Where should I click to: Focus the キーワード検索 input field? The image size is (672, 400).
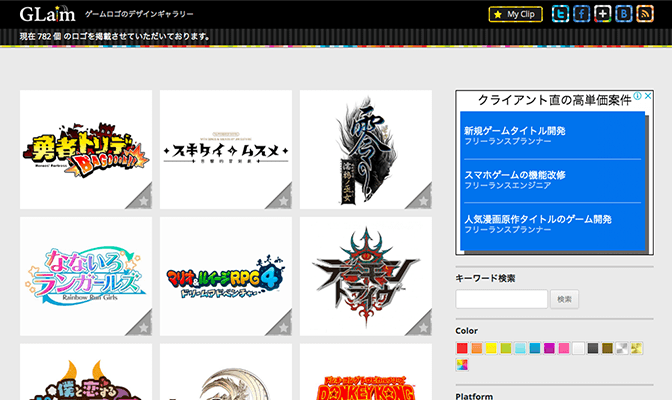tap(501, 299)
